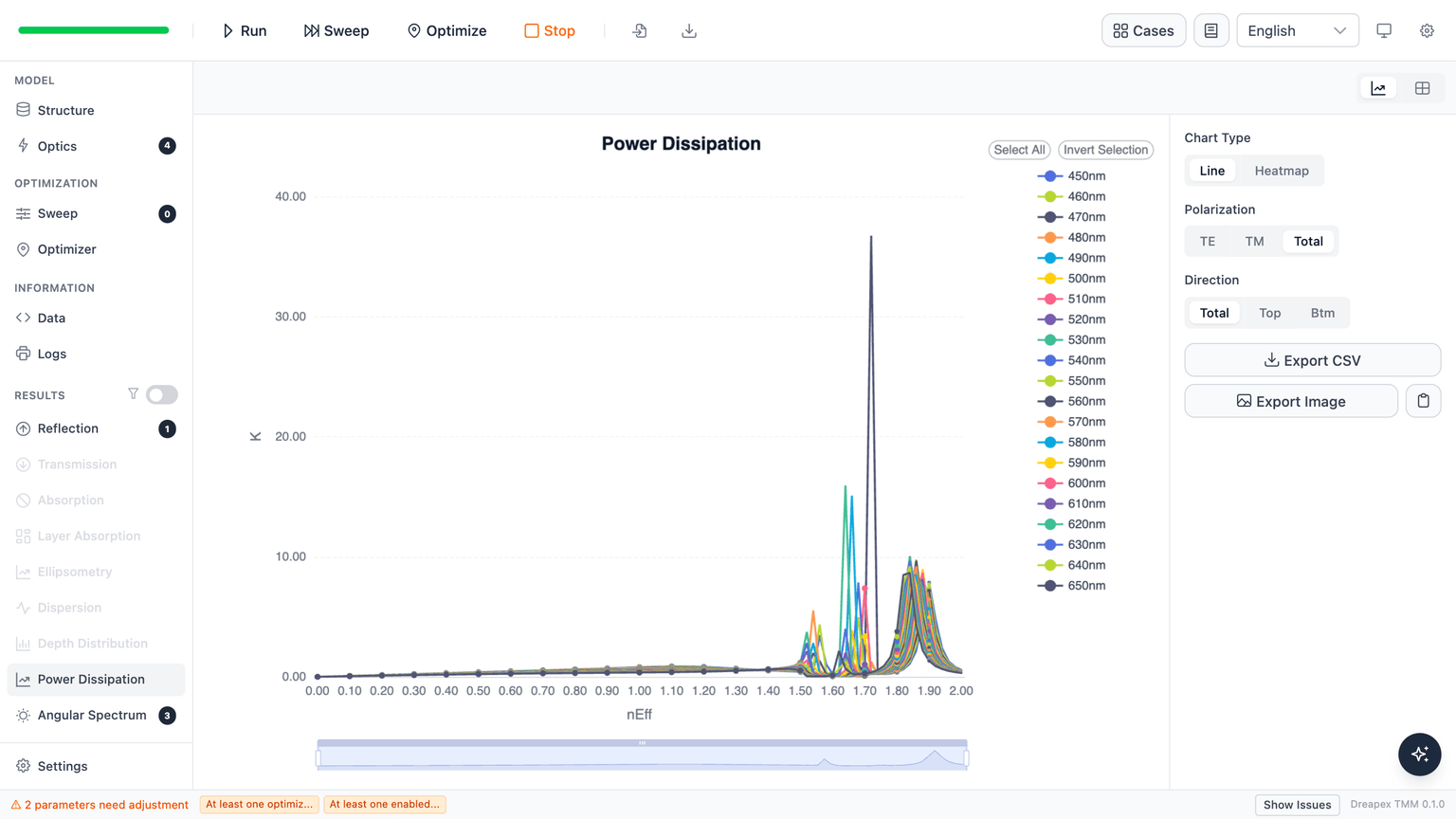Click the results filter funnel icon

click(133, 394)
